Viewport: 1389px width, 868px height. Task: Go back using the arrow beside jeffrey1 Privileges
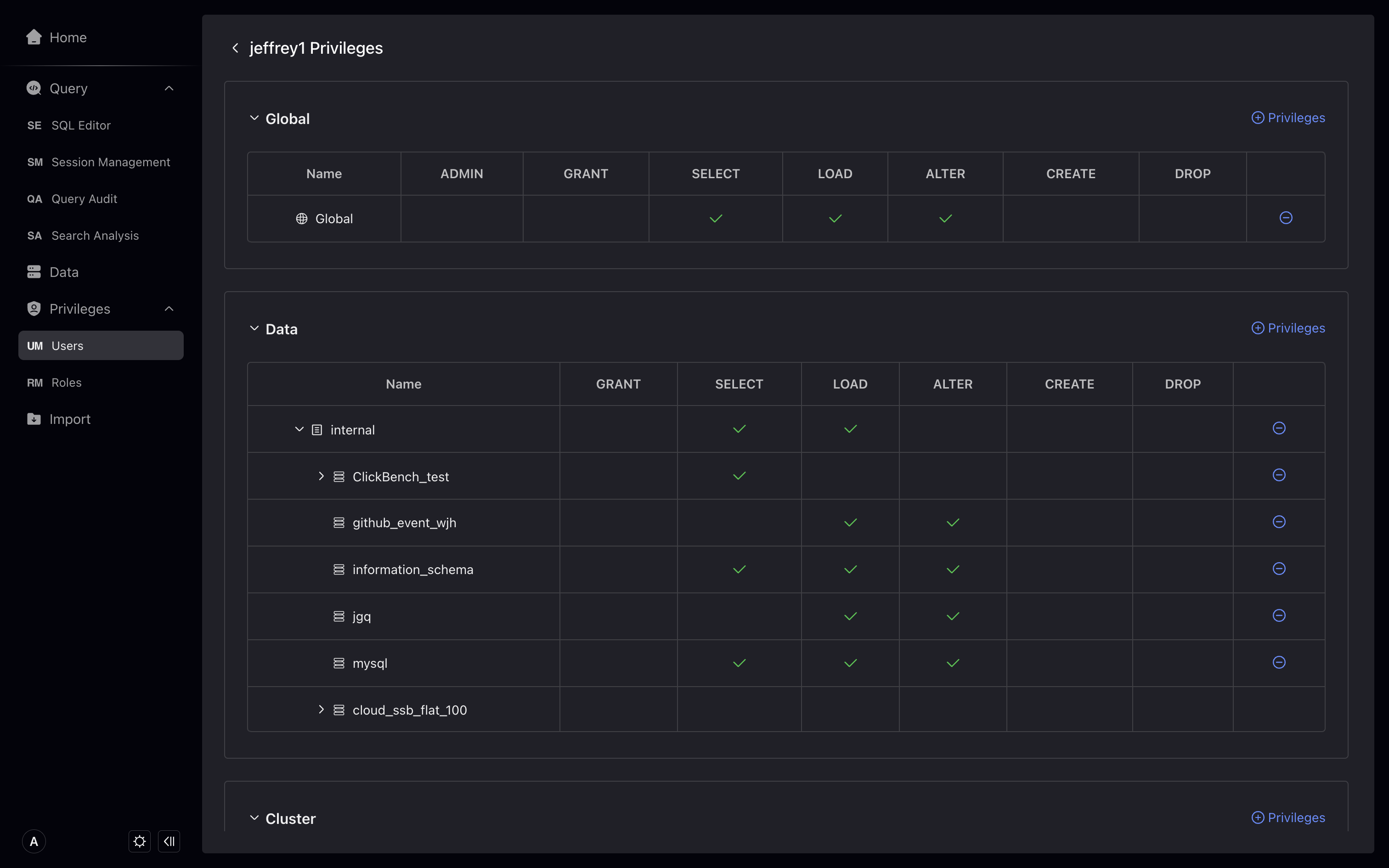235,48
